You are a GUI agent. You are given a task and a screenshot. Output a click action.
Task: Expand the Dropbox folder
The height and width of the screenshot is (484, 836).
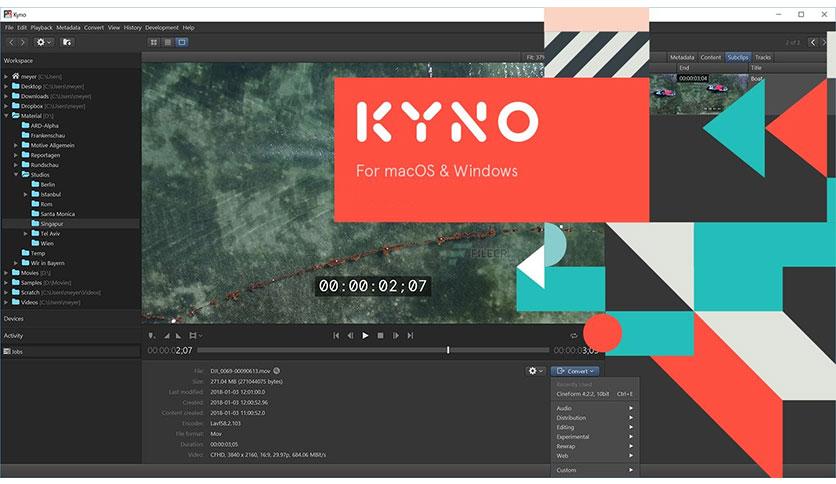pos(6,106)
